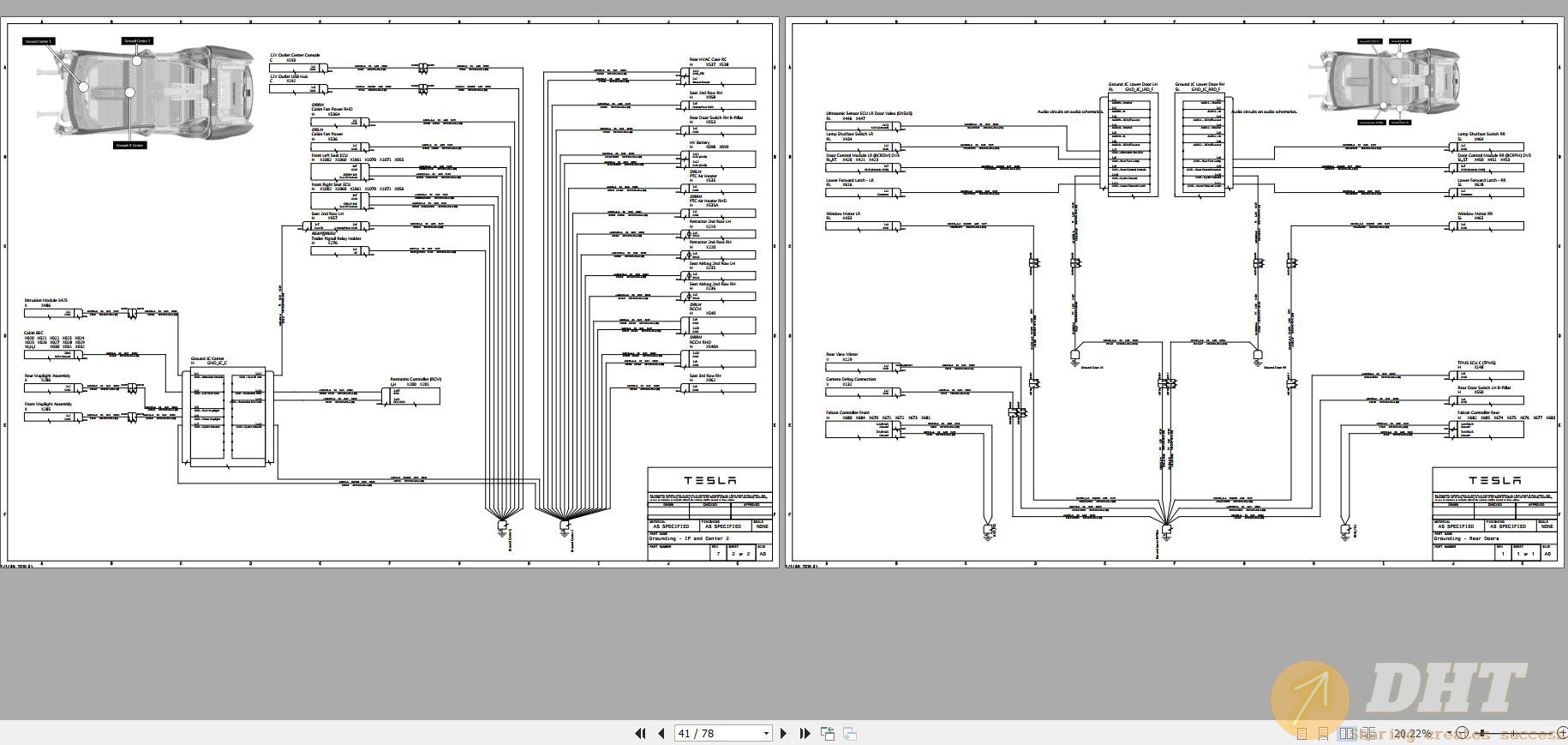Switch to single page view
Image resolution: width=1568 pixels, height=745 pixels.
(1302, 734)
